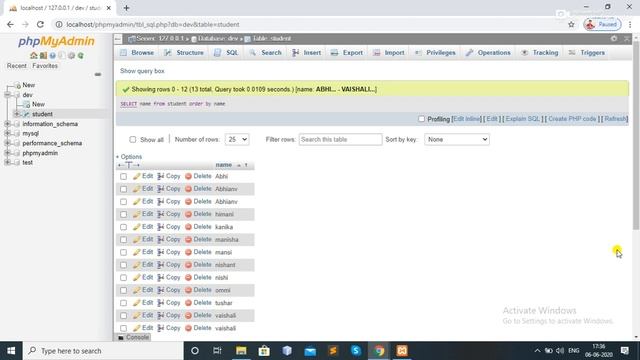Sort by the name column header
This screenshot has height=360, width=640.
tap(224, 165)
